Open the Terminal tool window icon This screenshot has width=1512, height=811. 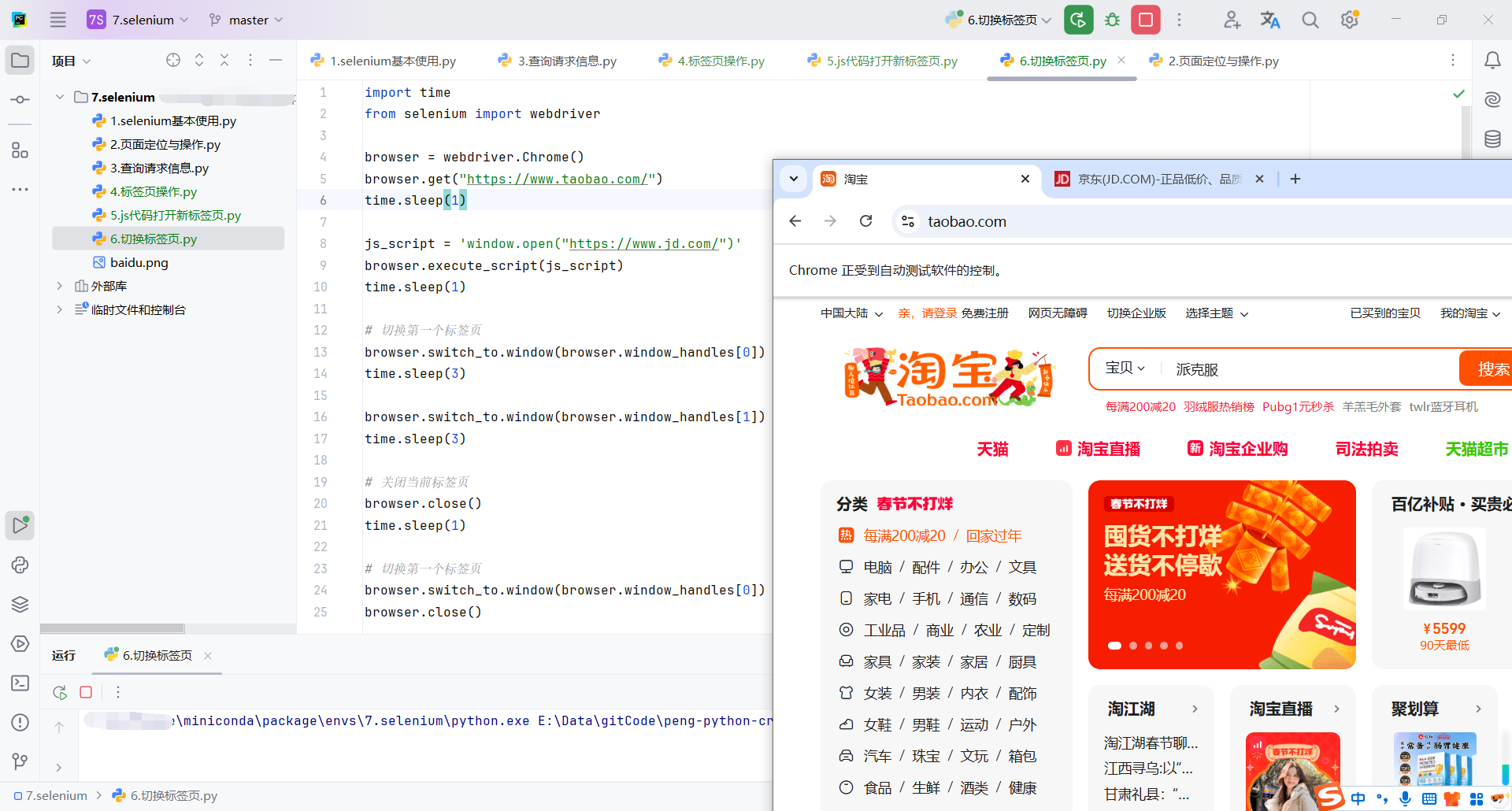20,683
